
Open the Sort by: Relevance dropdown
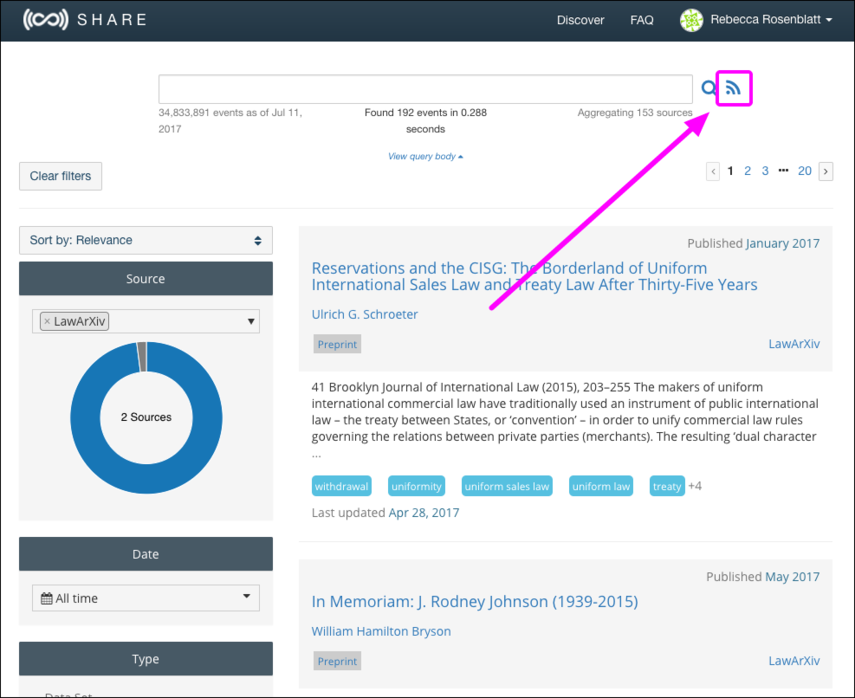146,240
